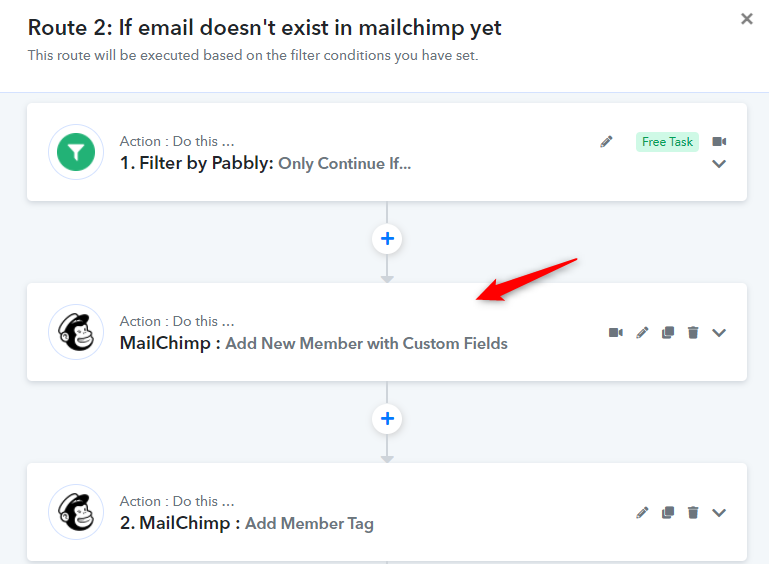This screenshot has height=564, width=769.
Task: Duplicate the Add Member Tag step
Action: click(667, 513)
